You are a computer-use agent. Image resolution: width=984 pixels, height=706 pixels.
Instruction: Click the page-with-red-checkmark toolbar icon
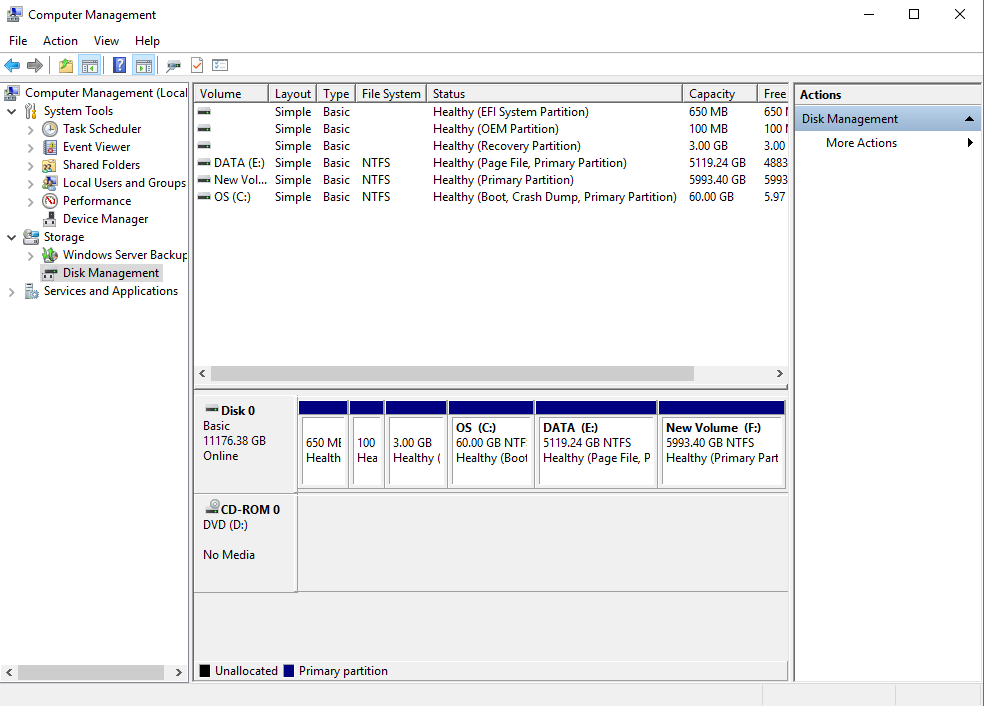[x=197, y=65]
